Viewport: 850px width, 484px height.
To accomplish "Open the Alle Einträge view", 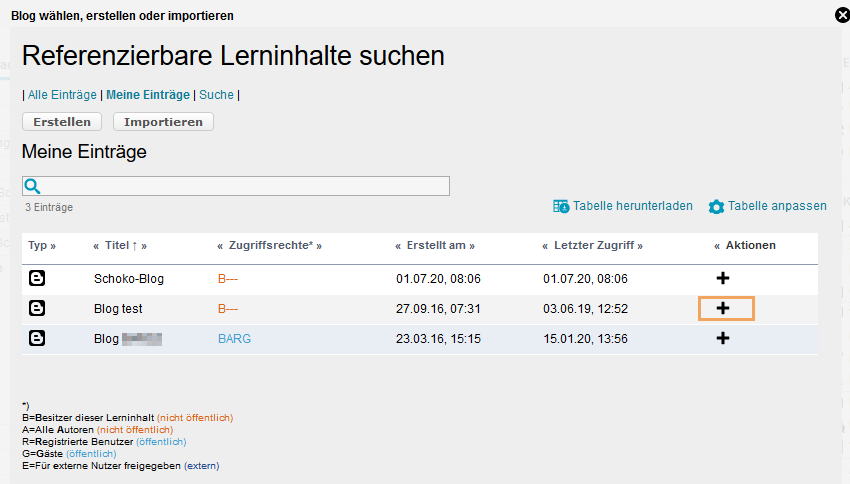I will 62,95.
